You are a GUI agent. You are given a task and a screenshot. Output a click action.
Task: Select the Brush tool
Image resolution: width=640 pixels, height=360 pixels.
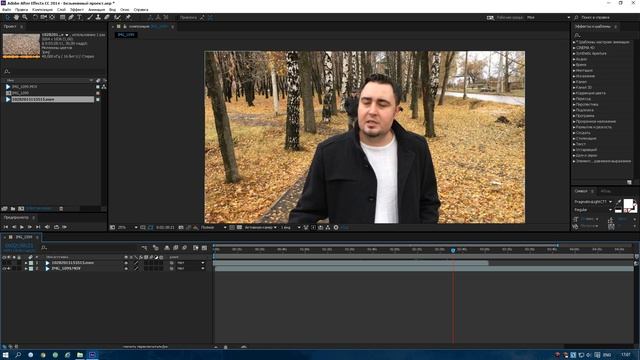(90, 18)
